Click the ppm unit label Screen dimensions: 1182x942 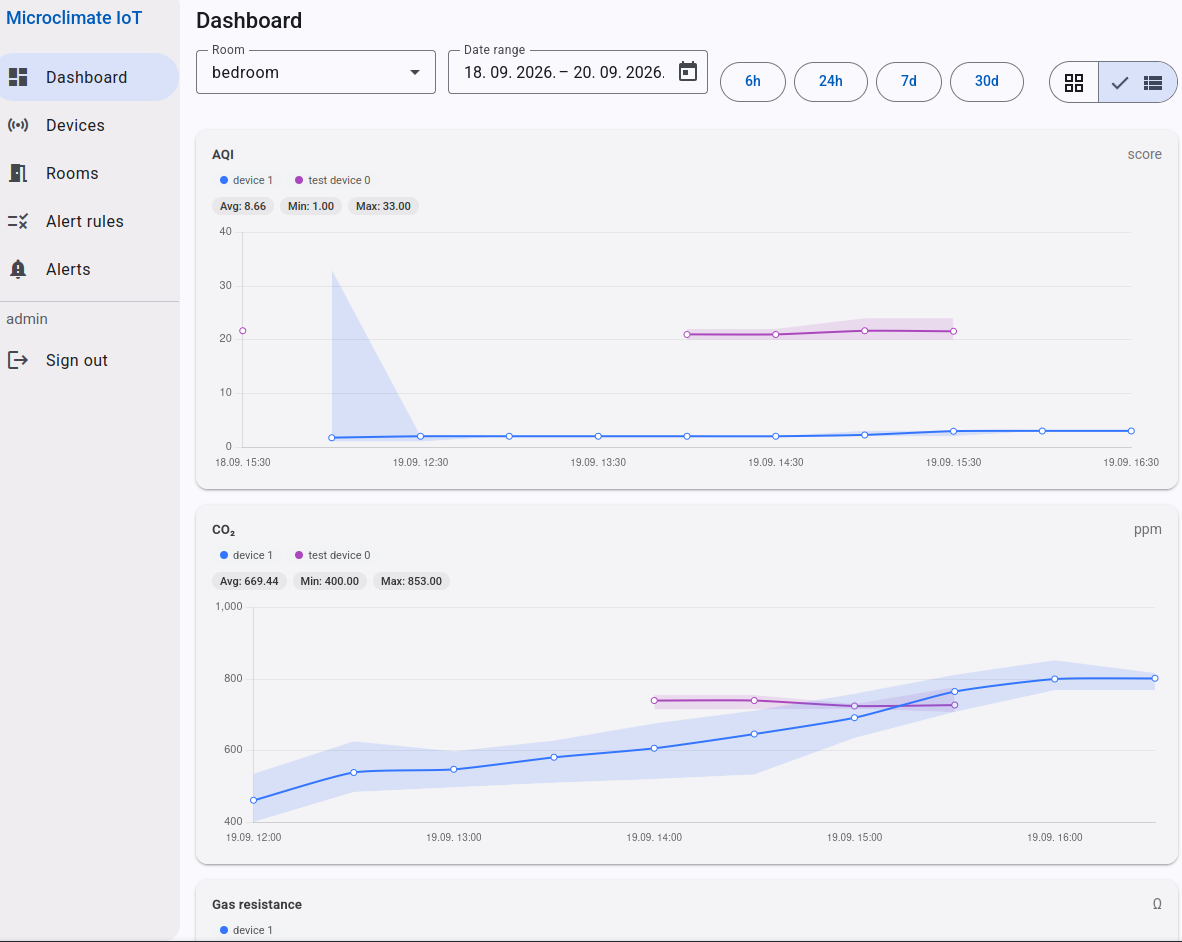click(x=1147, y=529)
